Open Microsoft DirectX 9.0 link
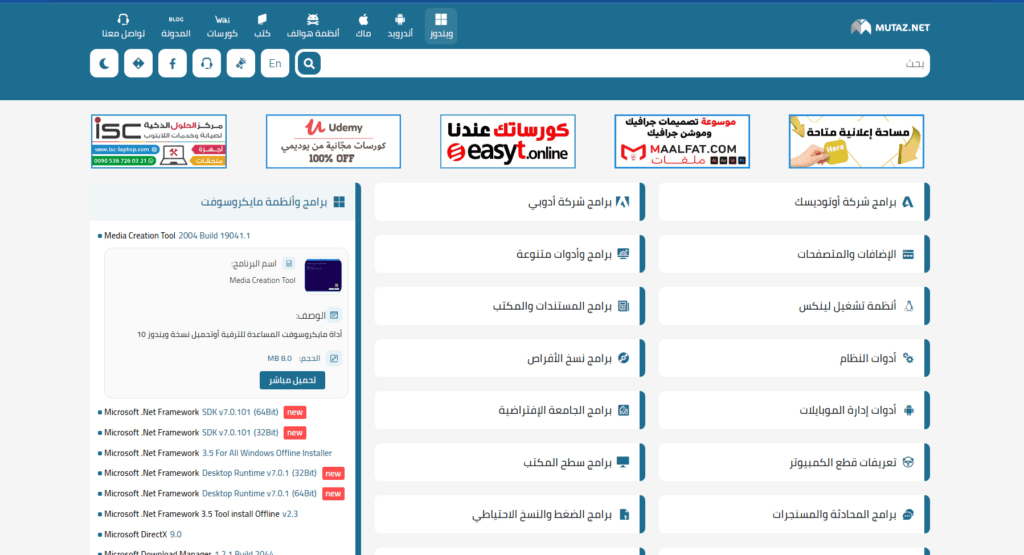 pos(143,534)
